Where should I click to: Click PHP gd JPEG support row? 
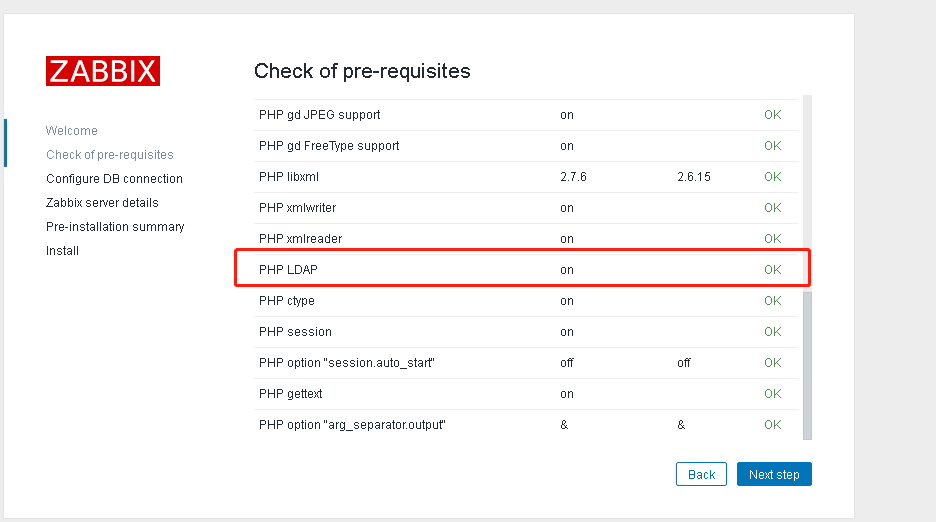click(x=526, y=115)
